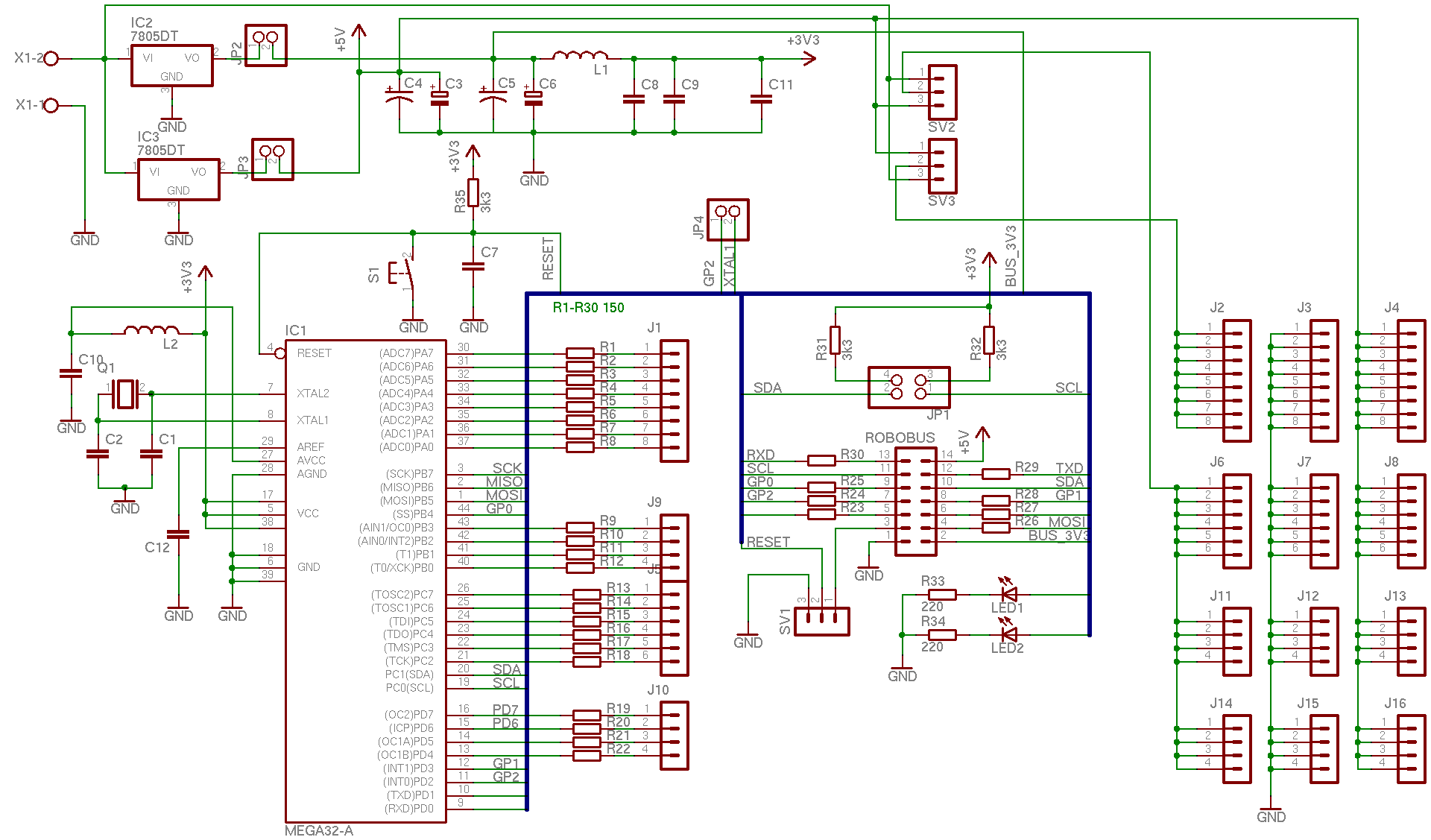Image resolution: width=1431 pixels, height=840 pixels.
Task: Select the R35 3k3 resistor
Action: [473, 192]
